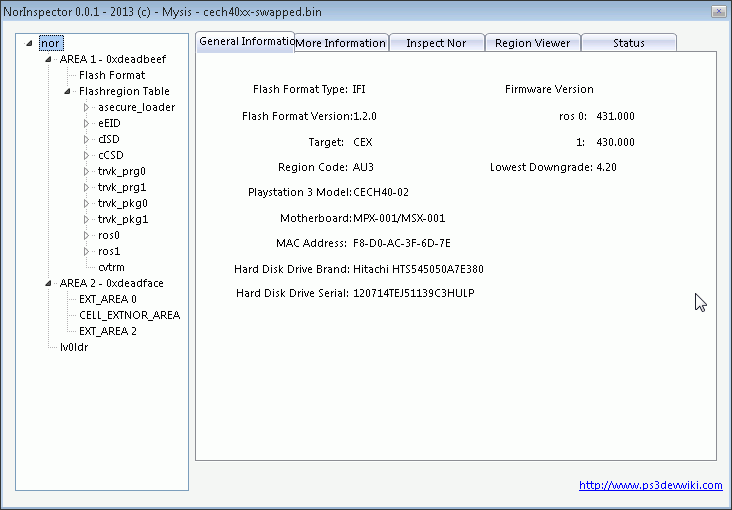Collapse the Flashregion Table node
Image resolution: width=732 pixels, height=510 pixels.
pos(68,91)
